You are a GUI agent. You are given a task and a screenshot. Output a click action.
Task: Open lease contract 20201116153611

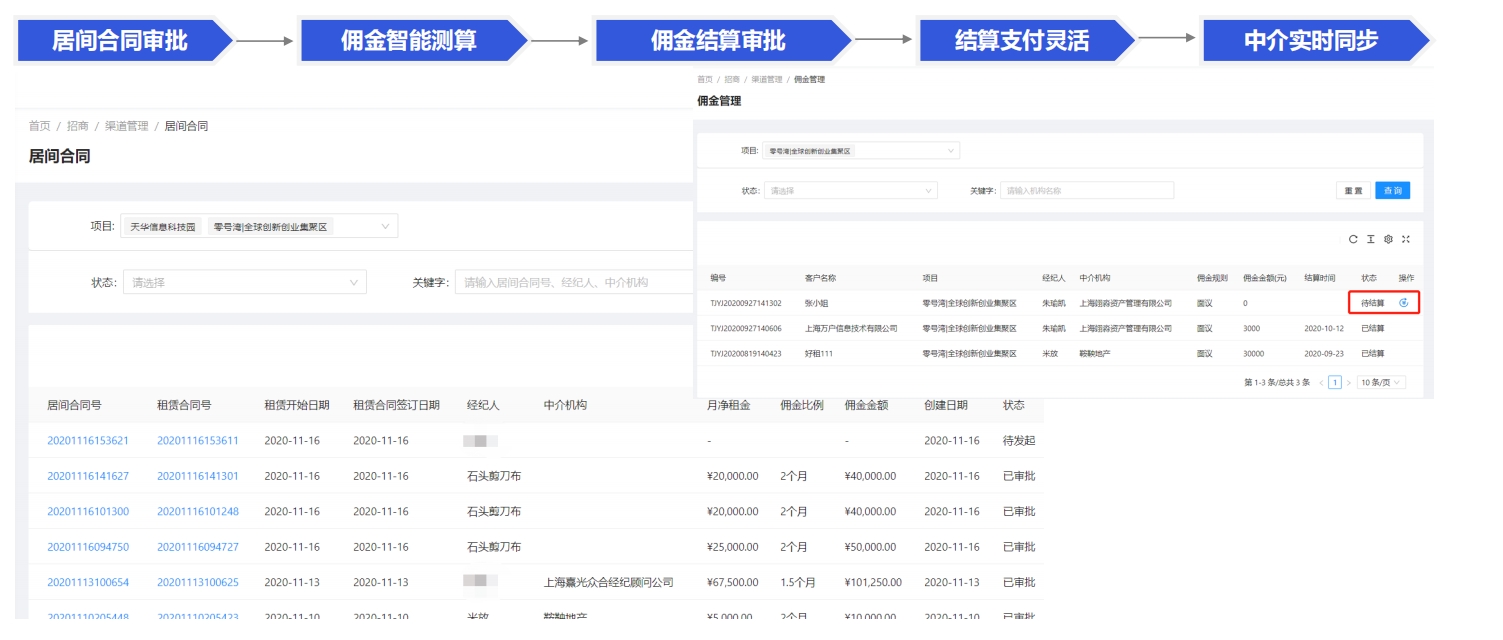coord(198,441)
